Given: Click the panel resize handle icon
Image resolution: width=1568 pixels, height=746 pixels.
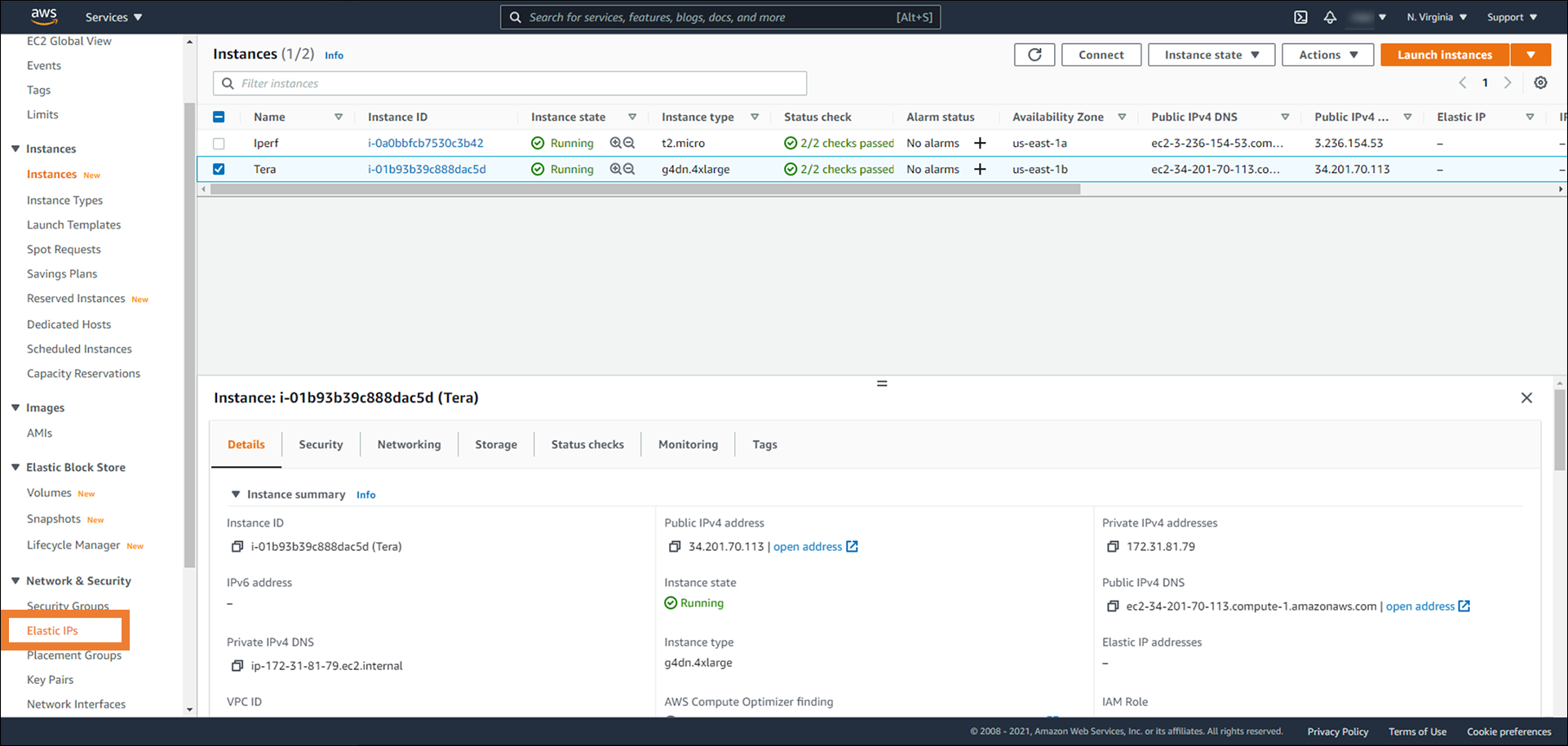Looking at the screenshot, I should click(x=882, y=383).
